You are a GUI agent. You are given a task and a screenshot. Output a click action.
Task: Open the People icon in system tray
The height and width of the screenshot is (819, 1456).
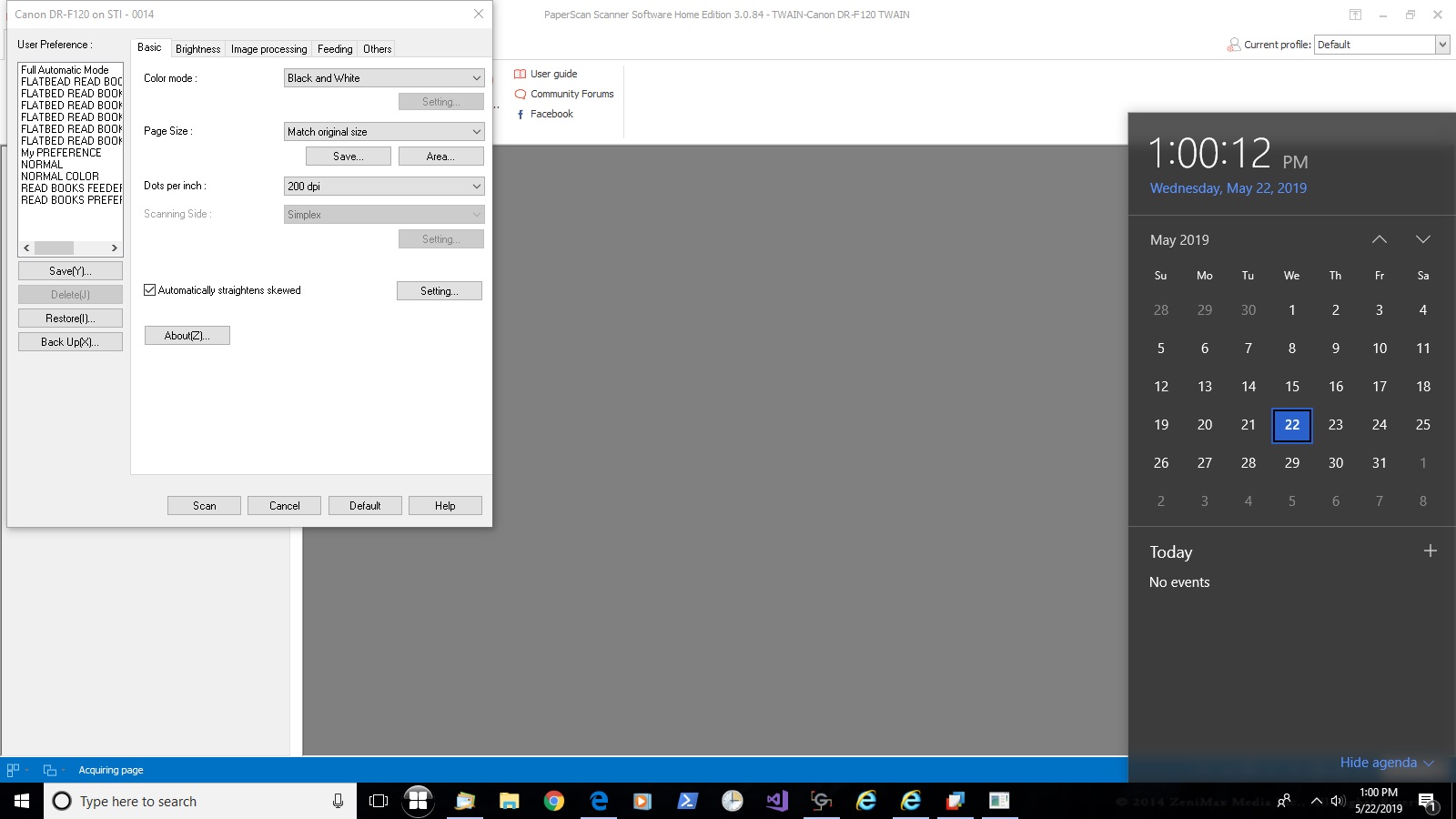(x=1284, y=801)
